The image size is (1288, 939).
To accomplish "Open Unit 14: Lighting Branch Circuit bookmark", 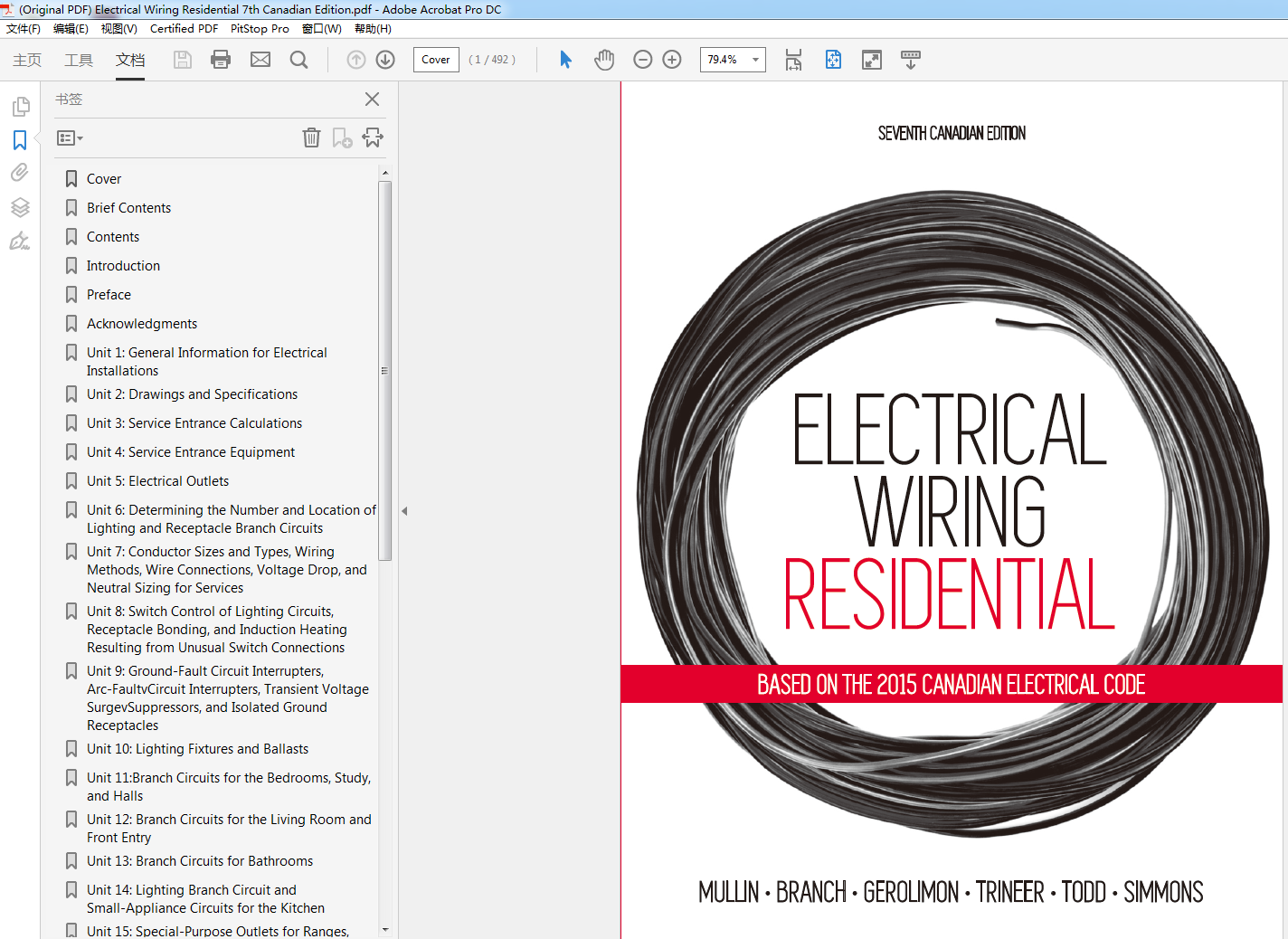I will [205, 899].
